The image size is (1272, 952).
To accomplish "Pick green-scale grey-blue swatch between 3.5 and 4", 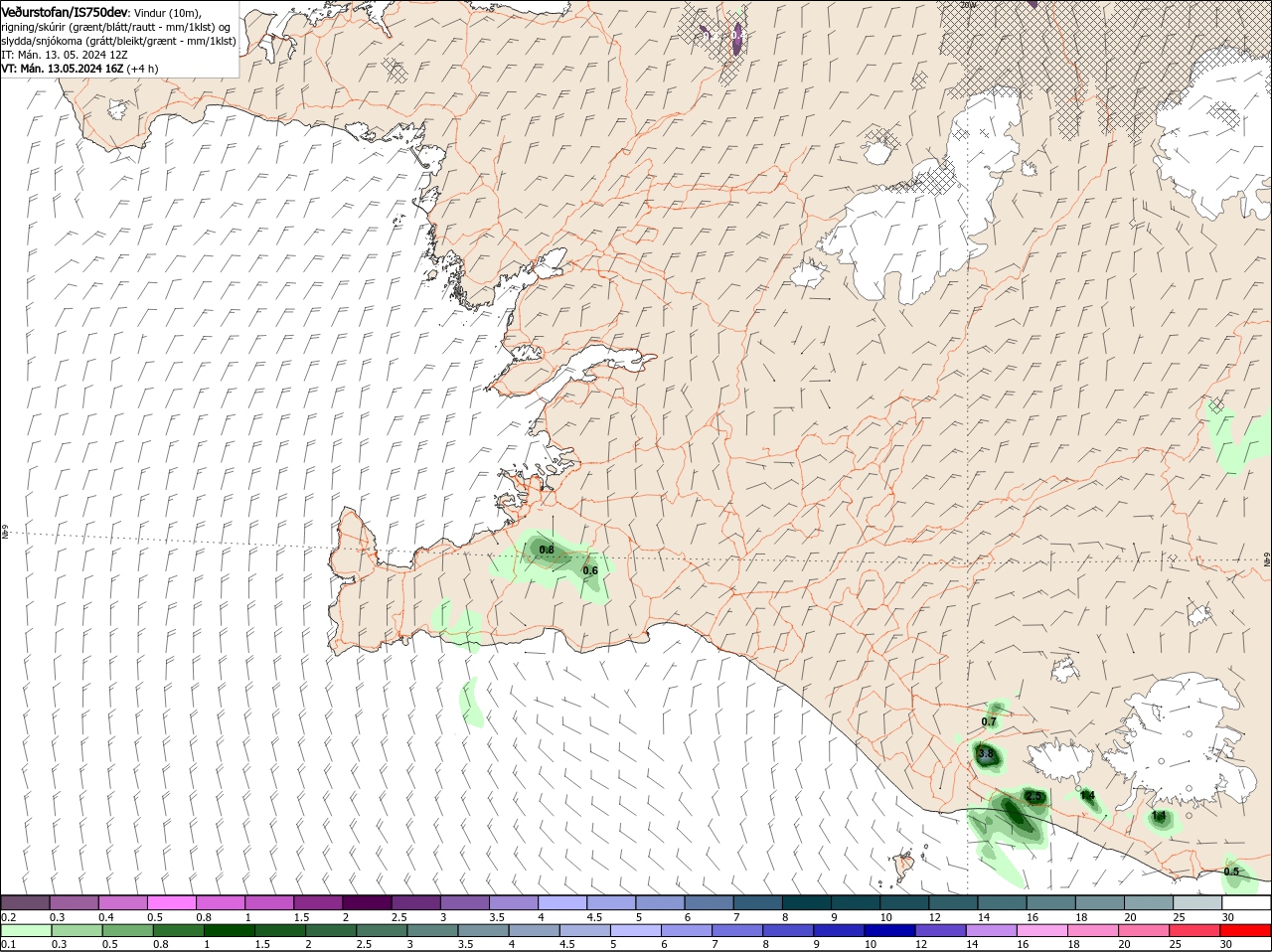I will (x=484, y=930).
